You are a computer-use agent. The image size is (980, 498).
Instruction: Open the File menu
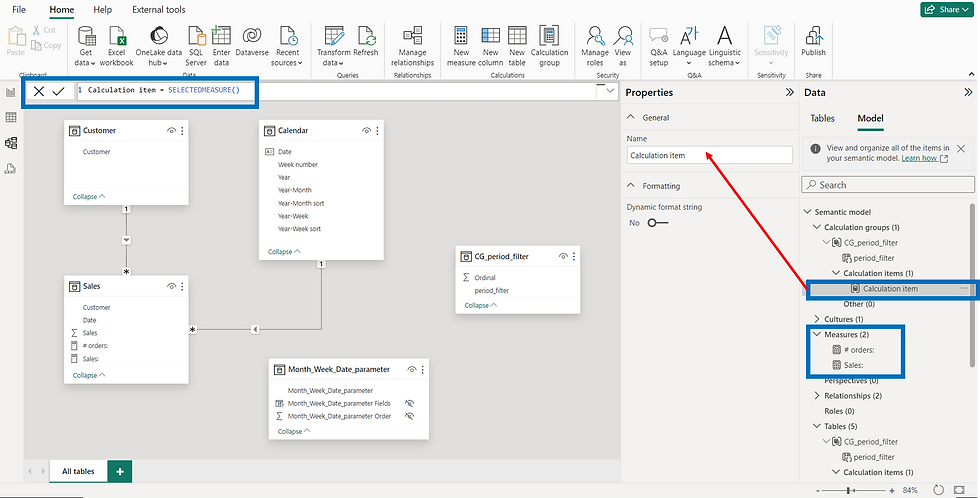click(x=19, y=9)
